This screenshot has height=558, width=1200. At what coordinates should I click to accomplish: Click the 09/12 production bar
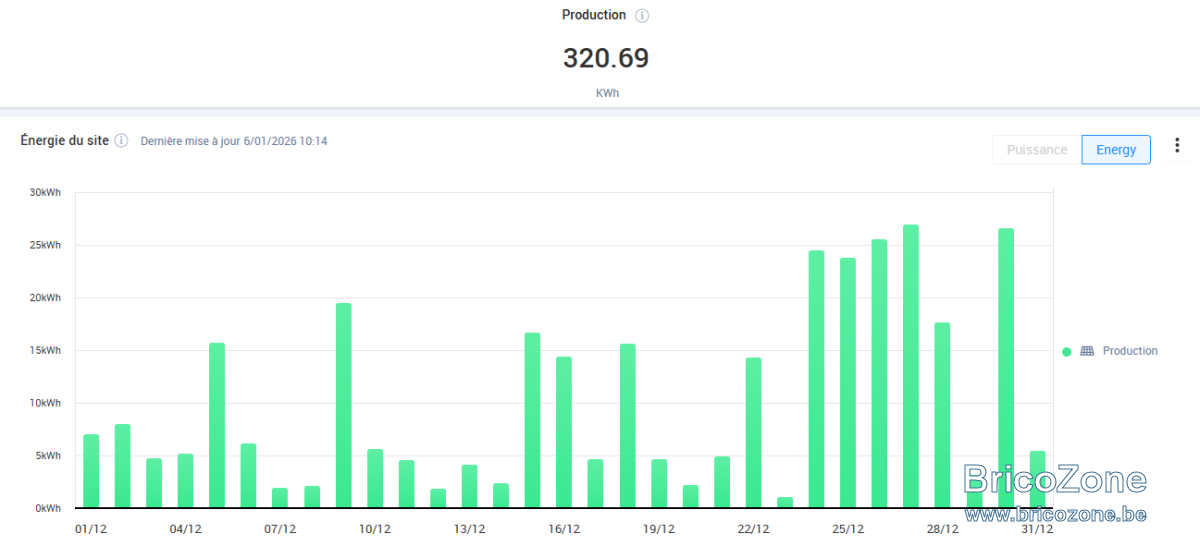pos(343,405)
